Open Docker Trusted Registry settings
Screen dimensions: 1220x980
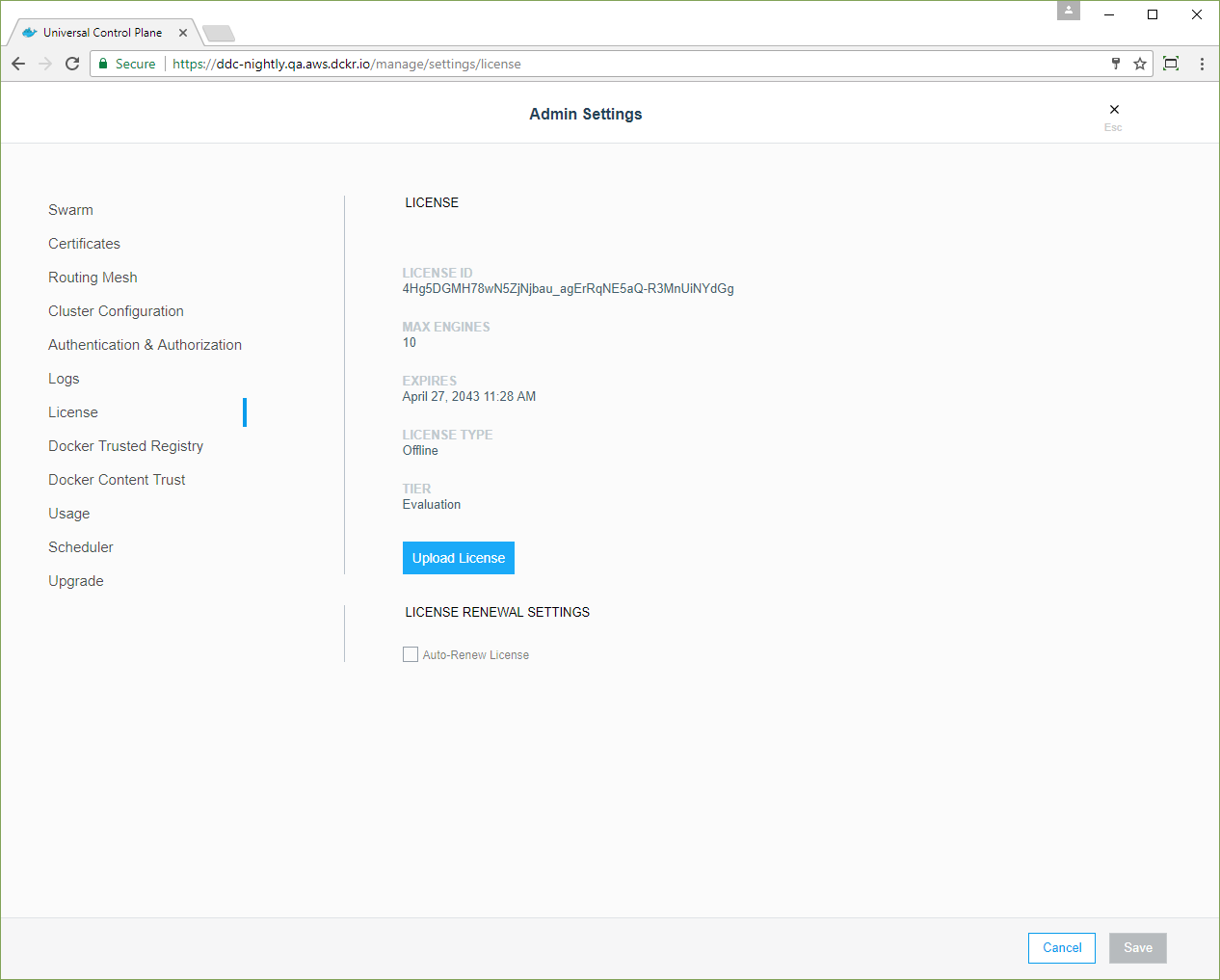point(125,446)
